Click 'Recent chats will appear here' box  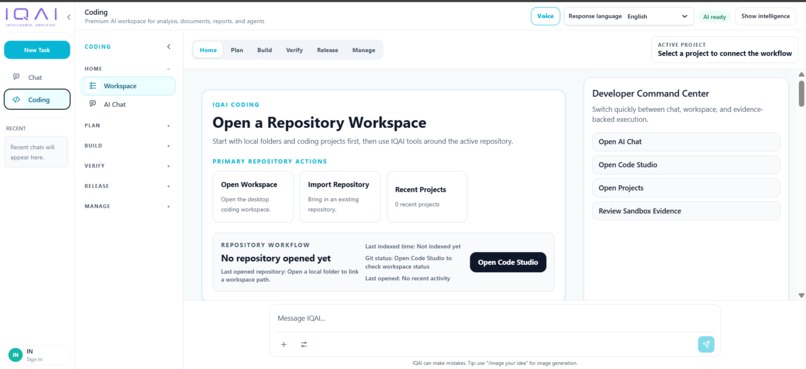point(36,152)
